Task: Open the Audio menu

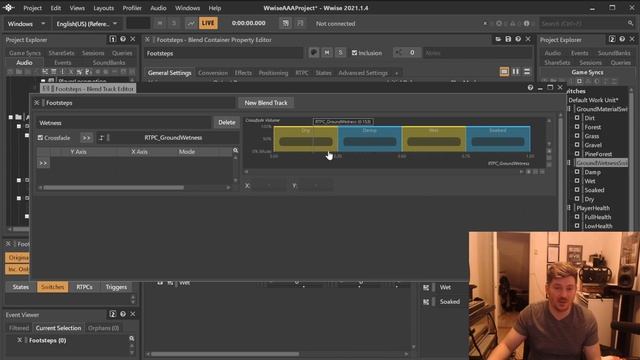Action: tap(158, 8)
